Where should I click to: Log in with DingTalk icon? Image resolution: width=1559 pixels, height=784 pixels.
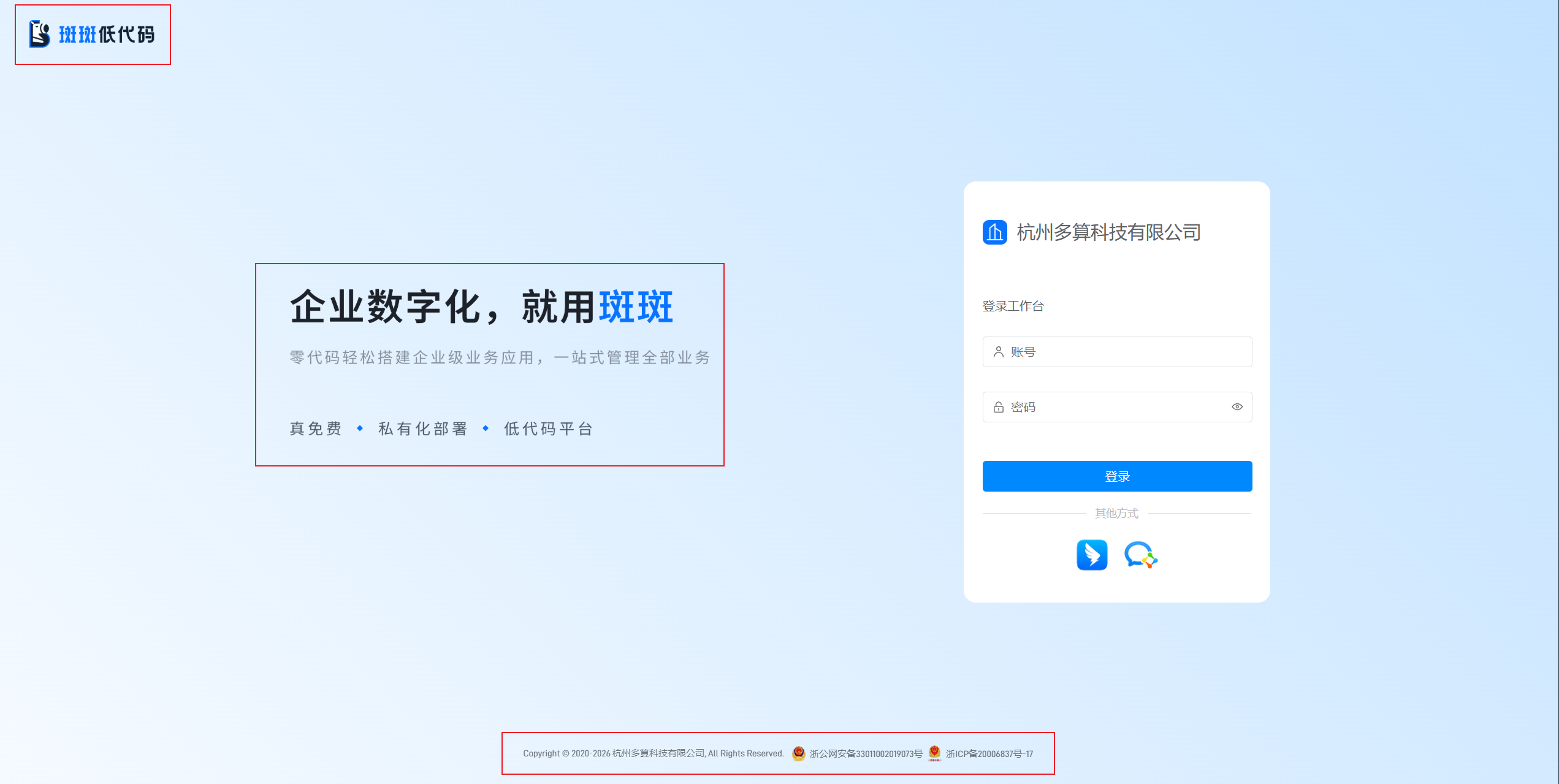click(1092, 555)
